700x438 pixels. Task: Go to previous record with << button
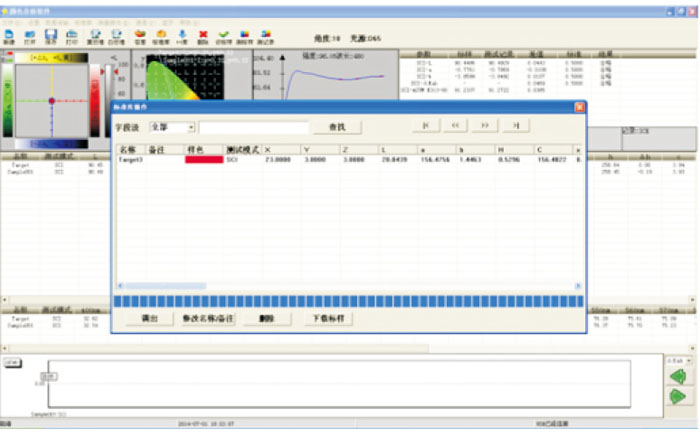(x=455, y=125)
